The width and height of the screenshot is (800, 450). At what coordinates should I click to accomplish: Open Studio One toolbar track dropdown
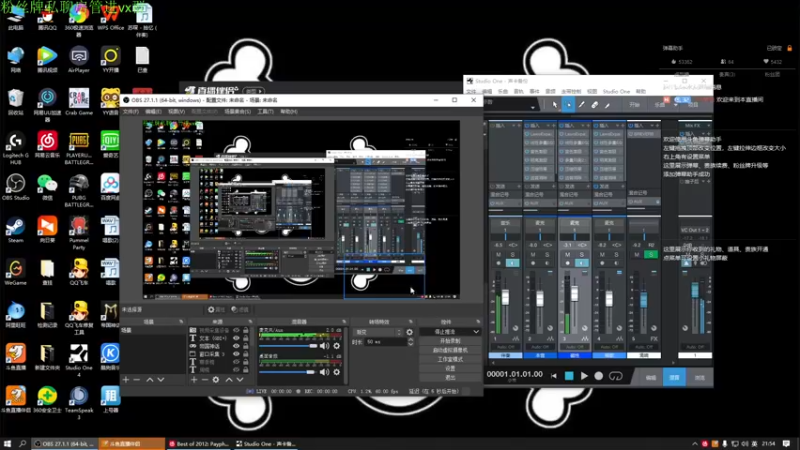click(x=533, y=107)
